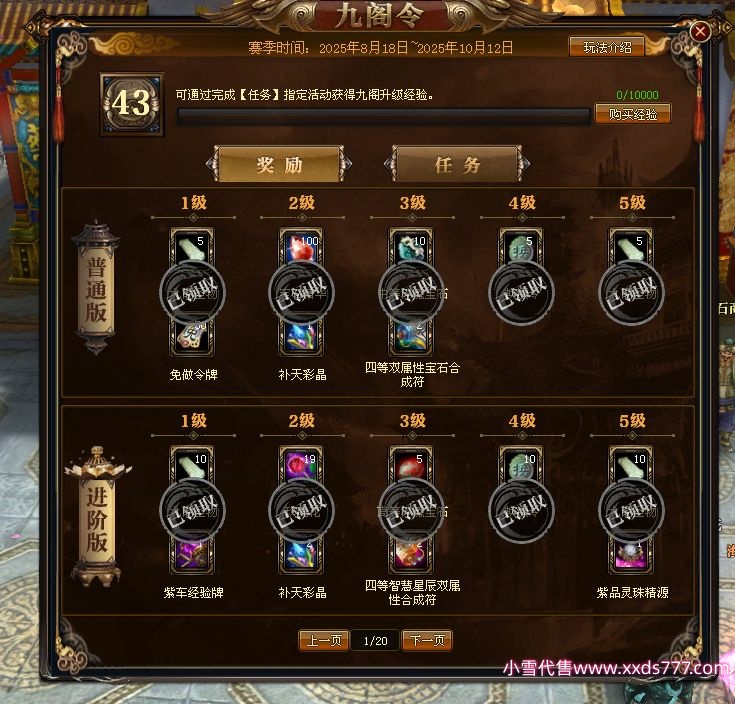The height and width of the screenshot is (704, 735).
Task: Click the experience progress bar
Action: tap(383, 117)
